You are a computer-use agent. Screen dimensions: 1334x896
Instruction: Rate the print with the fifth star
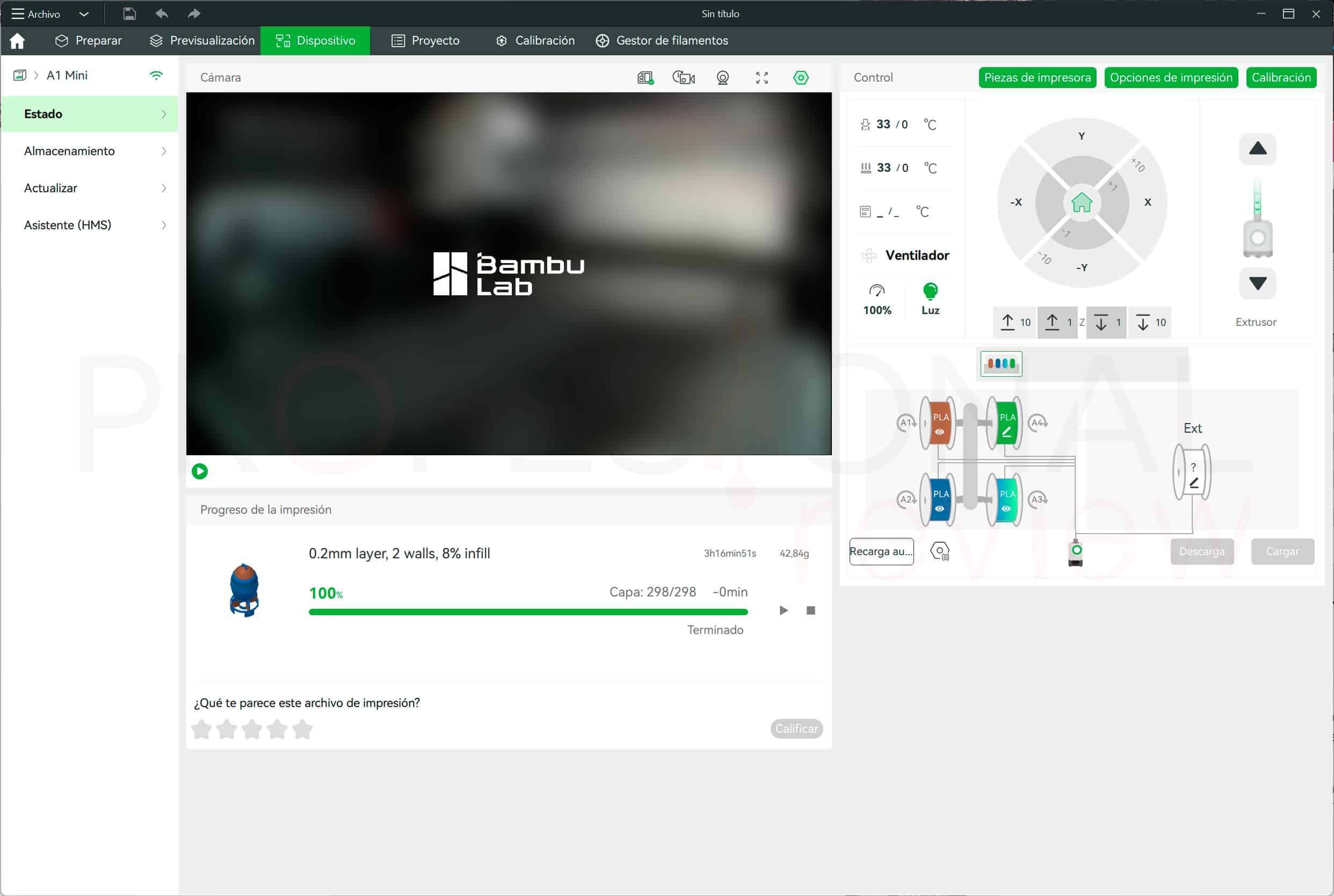tap(302, 729)
